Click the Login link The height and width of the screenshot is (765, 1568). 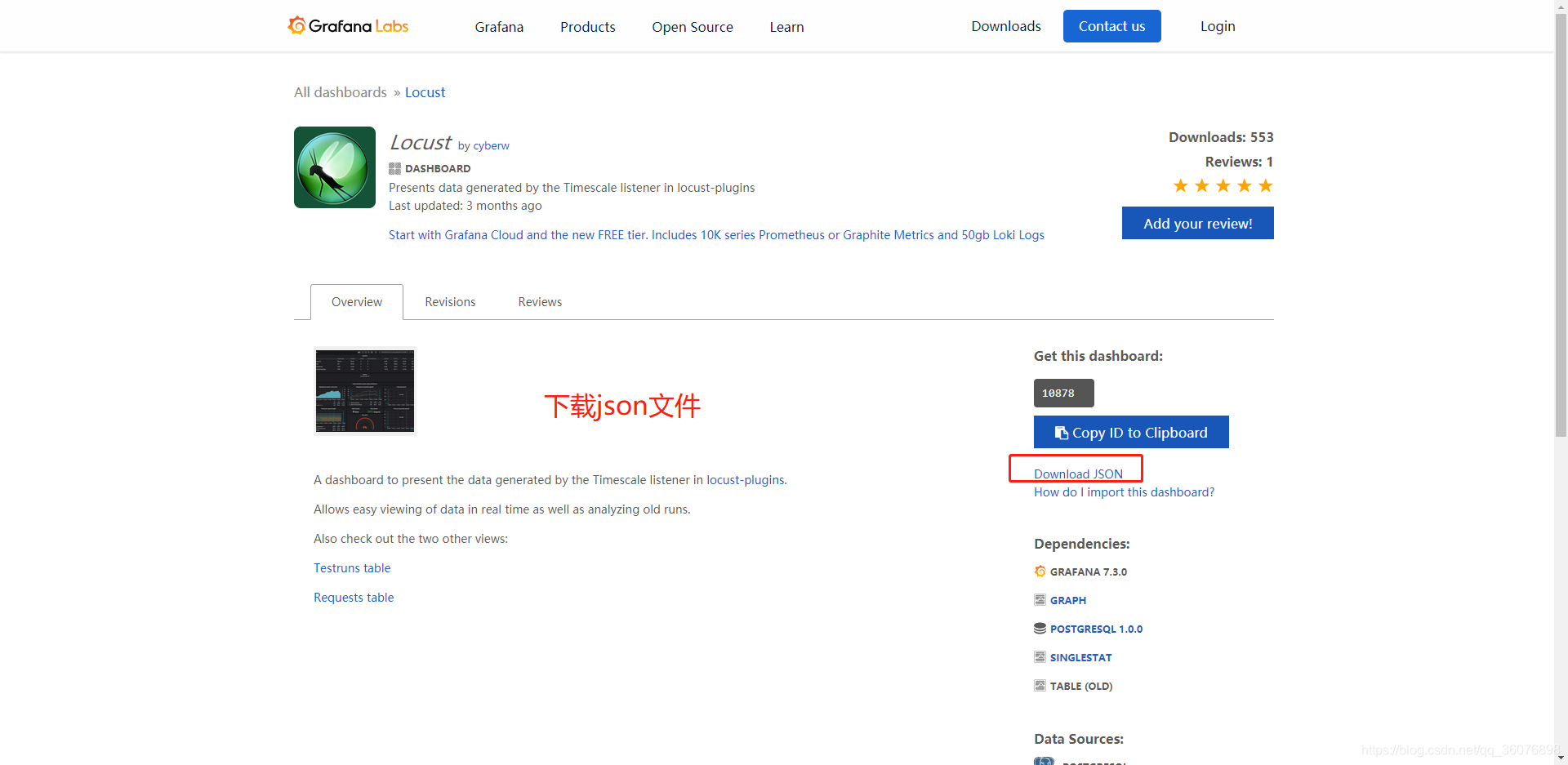(1218, 26)
